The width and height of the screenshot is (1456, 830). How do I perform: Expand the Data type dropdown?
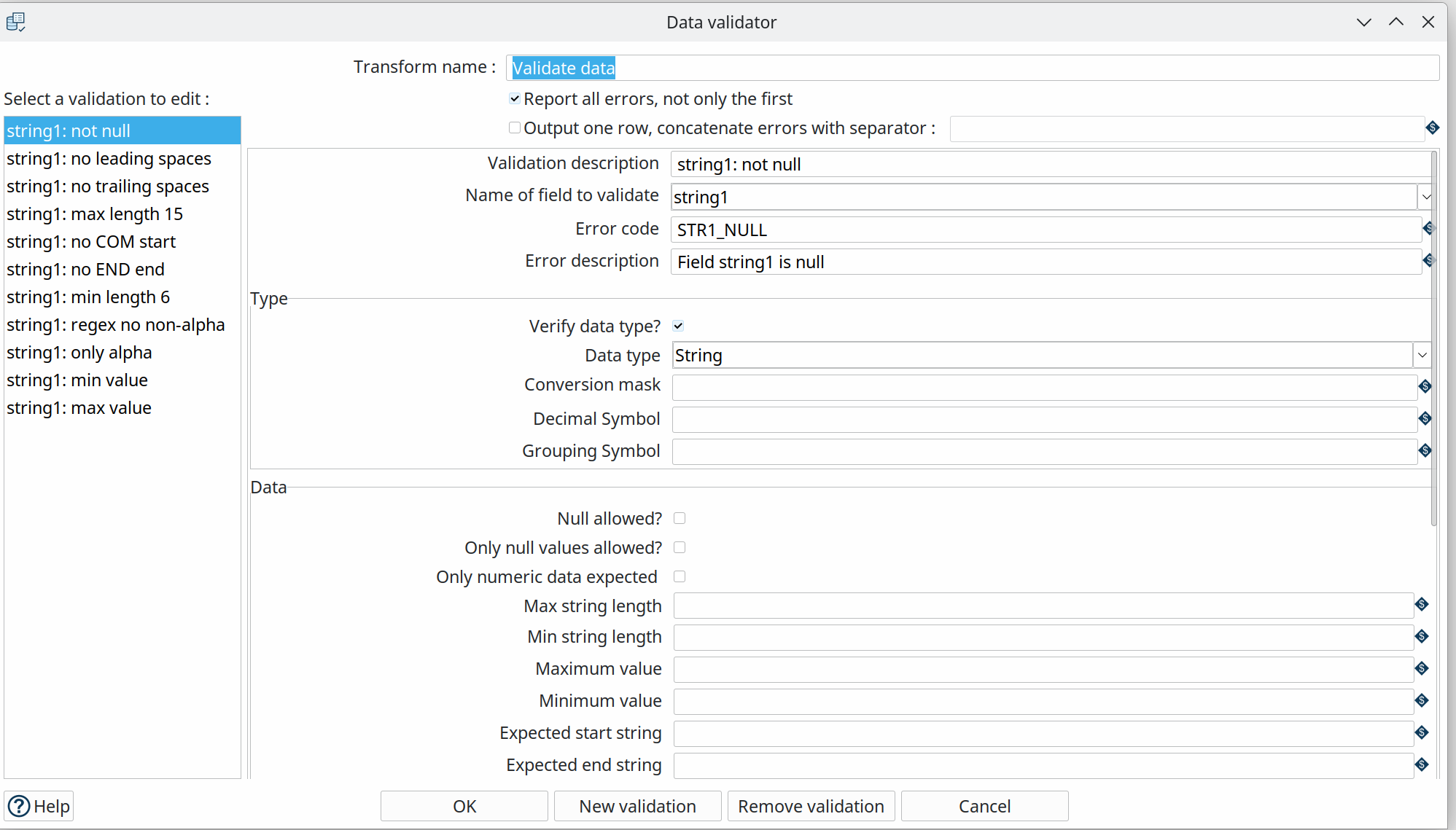tap(1421, 355)
